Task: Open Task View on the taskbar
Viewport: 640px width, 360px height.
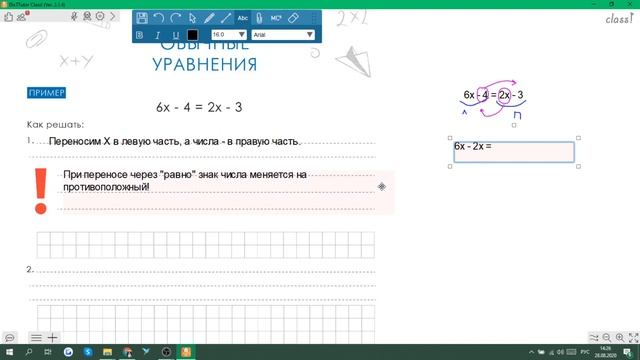Action: point(48,352)
